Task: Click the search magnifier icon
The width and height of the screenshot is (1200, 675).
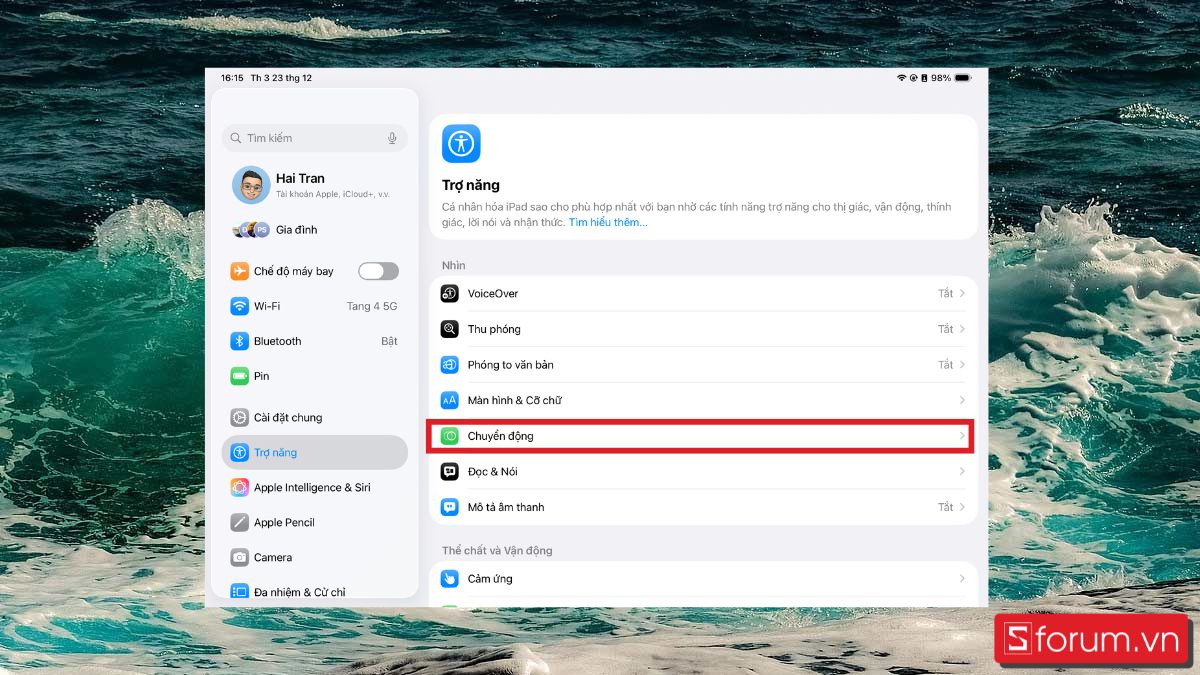Action: click(x=236, y=138)
